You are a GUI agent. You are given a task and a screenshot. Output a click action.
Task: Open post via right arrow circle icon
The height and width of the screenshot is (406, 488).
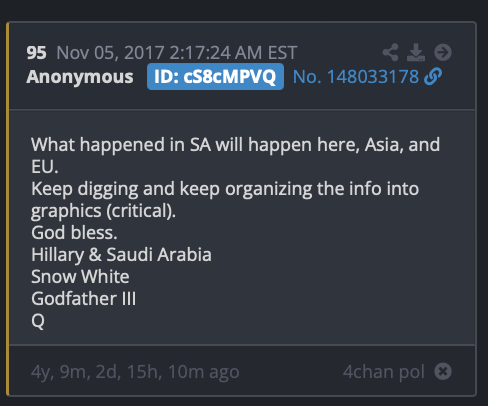443,52
